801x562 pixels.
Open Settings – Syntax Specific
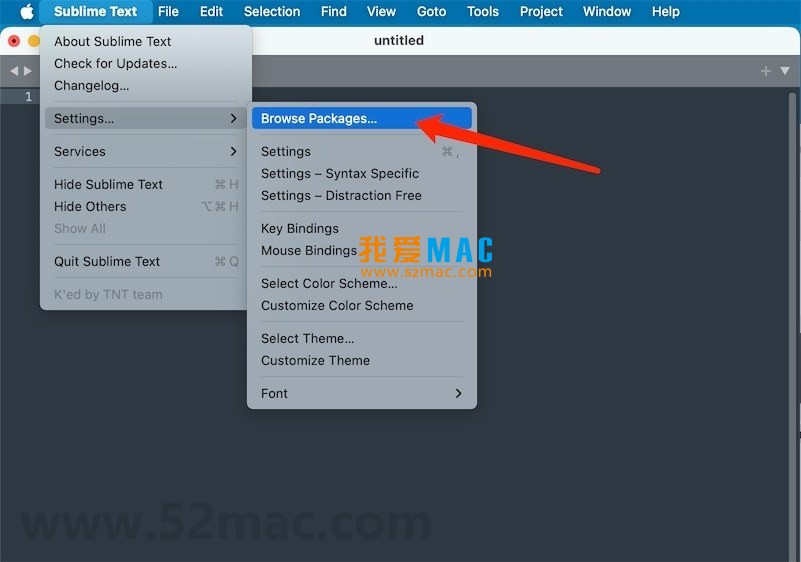click(x=340, y=173)
